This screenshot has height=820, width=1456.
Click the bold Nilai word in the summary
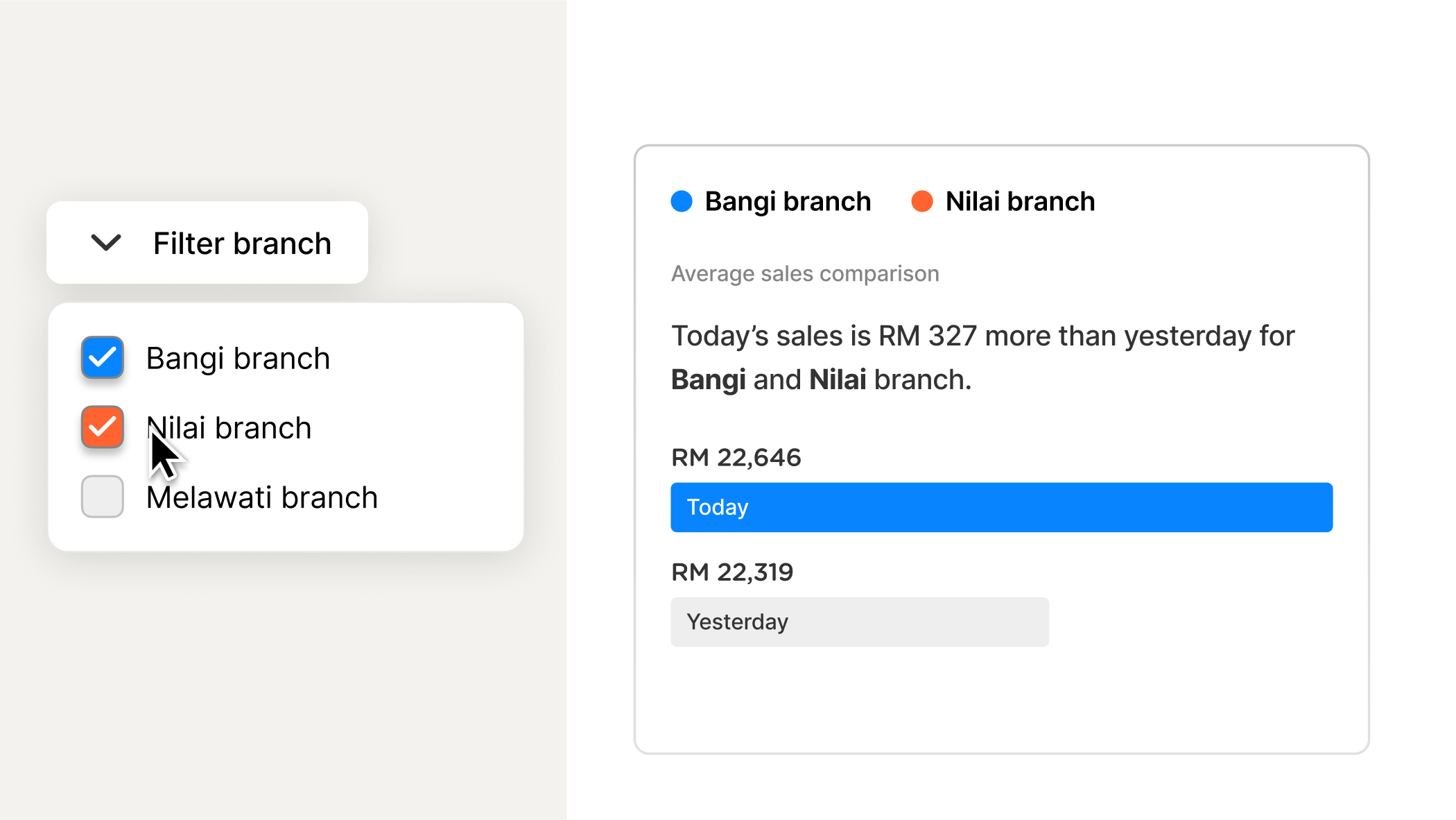tap(838, 379)
